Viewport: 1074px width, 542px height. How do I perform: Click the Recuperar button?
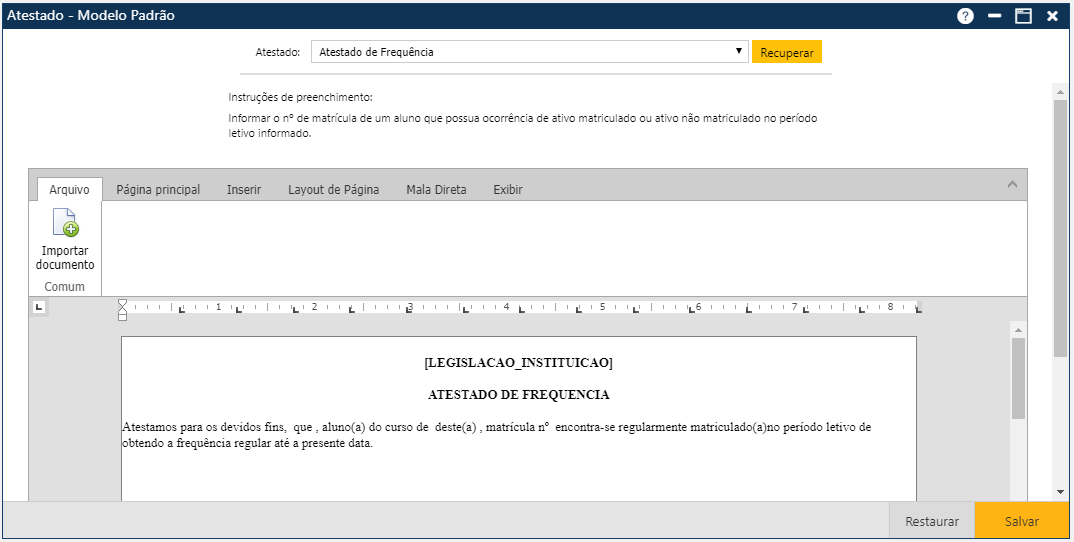[786, 52]
